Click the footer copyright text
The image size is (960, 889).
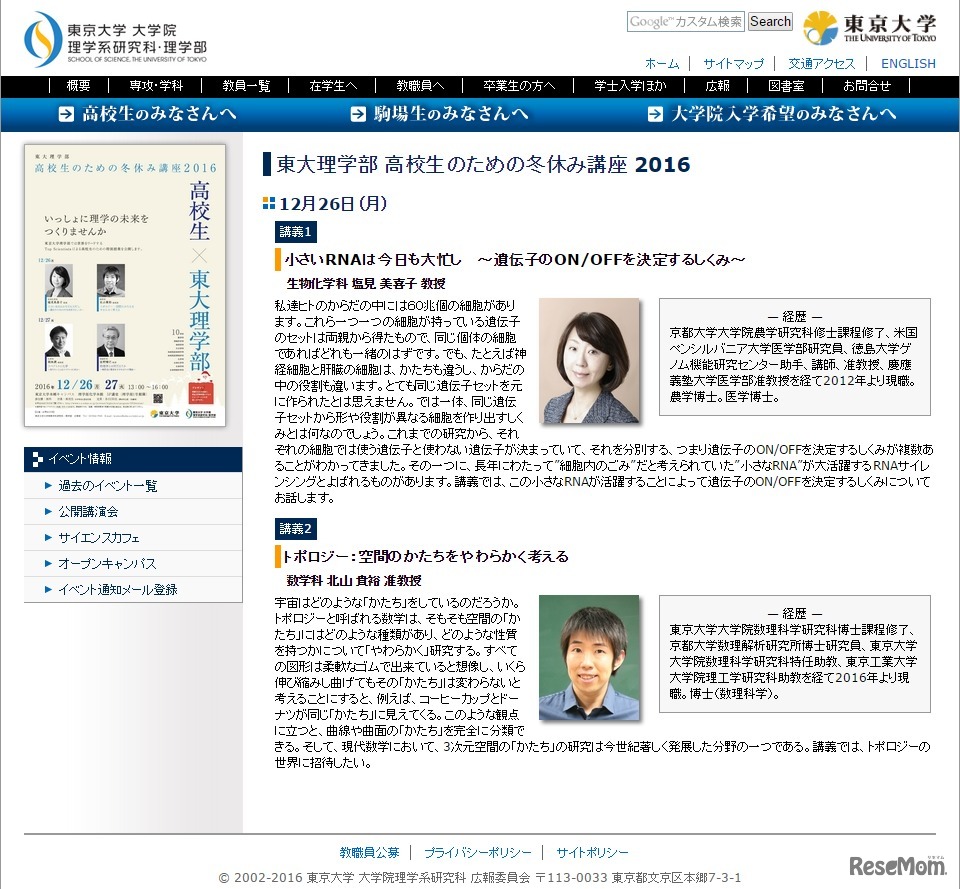(479, 878)
